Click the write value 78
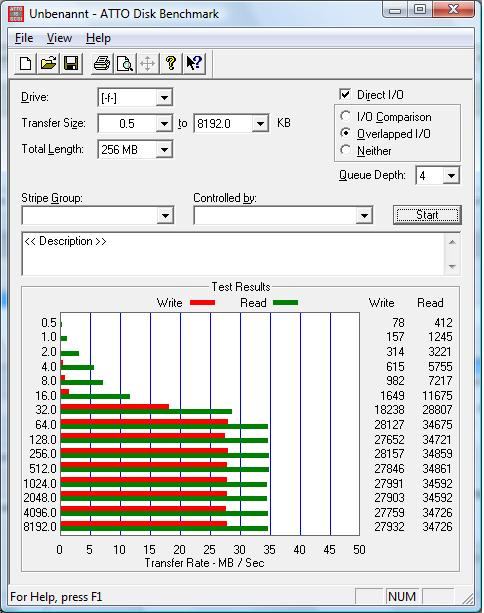Screen dimensions: 484x613 398,323
